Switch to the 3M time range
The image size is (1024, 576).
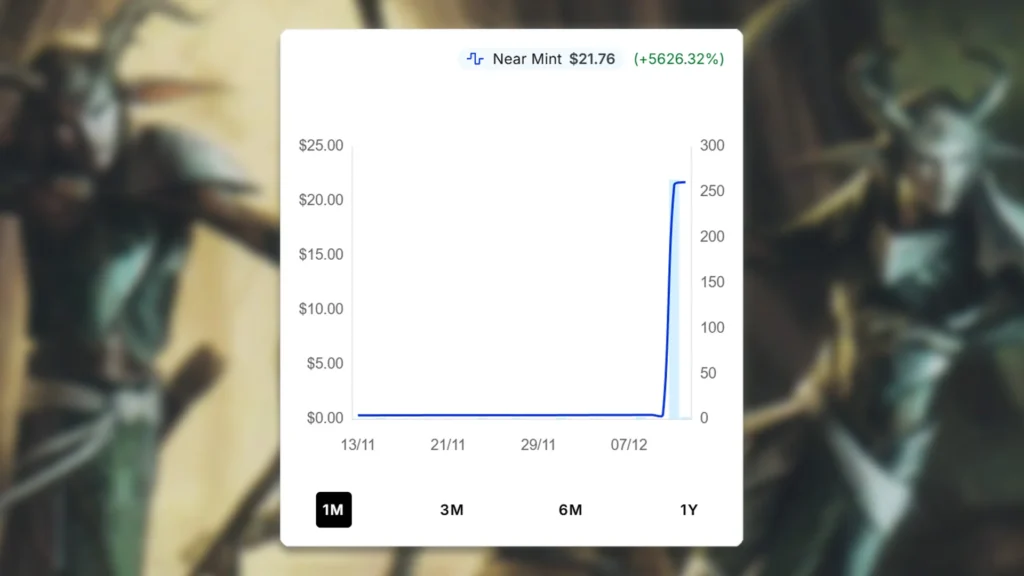click(452, 510)
